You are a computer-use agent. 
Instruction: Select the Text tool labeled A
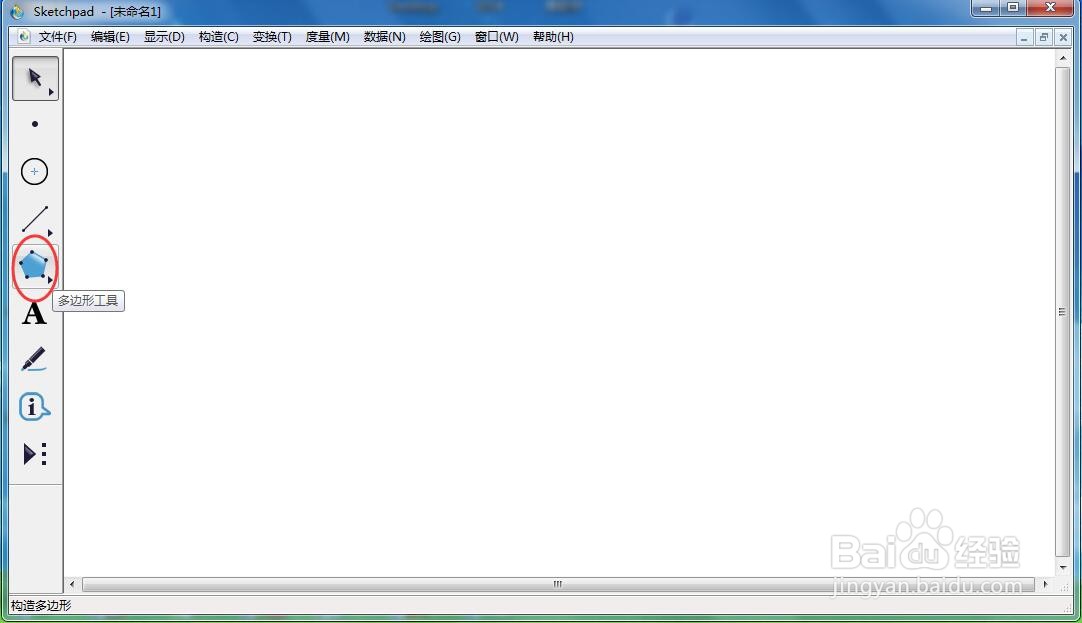pyautogui.click(x=35, y=313)
